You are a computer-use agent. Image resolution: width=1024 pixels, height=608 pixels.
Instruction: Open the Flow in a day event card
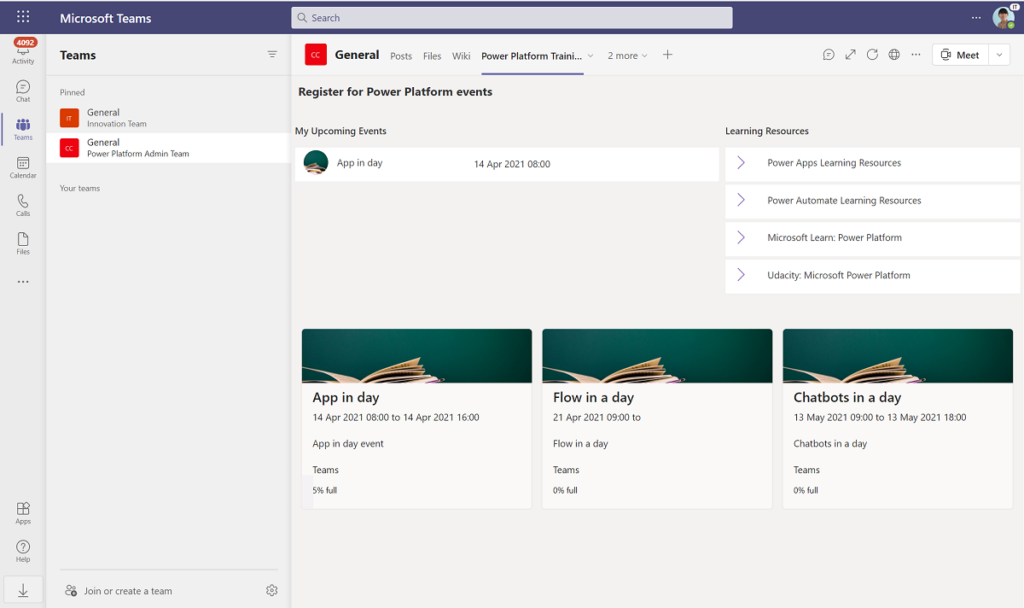[x=657, y=418]
